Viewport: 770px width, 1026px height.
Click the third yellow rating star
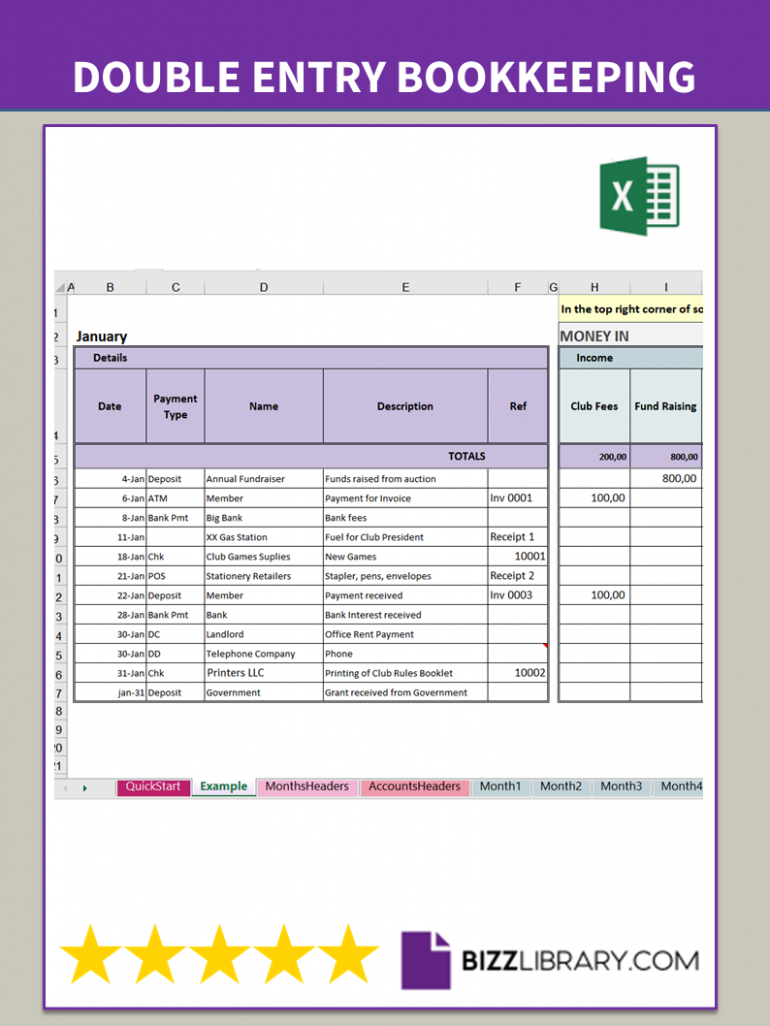218,954
